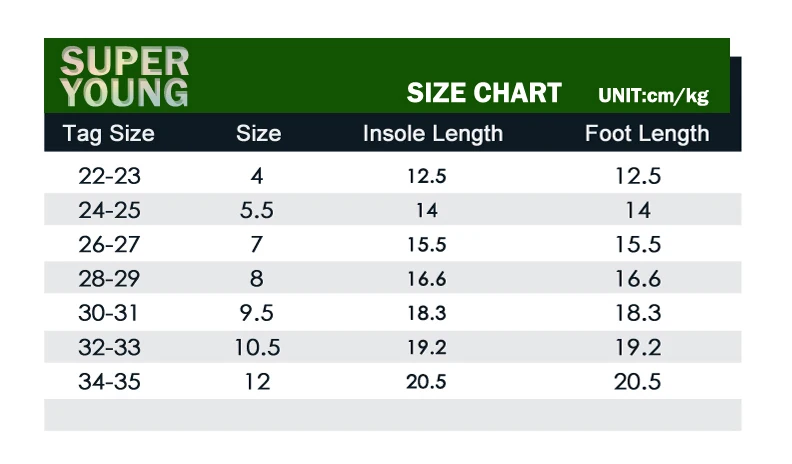Image resolution: width=792 pixels, height=464 pixels.
Task: Click tag size 28-29 cell
Action: (109, 279)
